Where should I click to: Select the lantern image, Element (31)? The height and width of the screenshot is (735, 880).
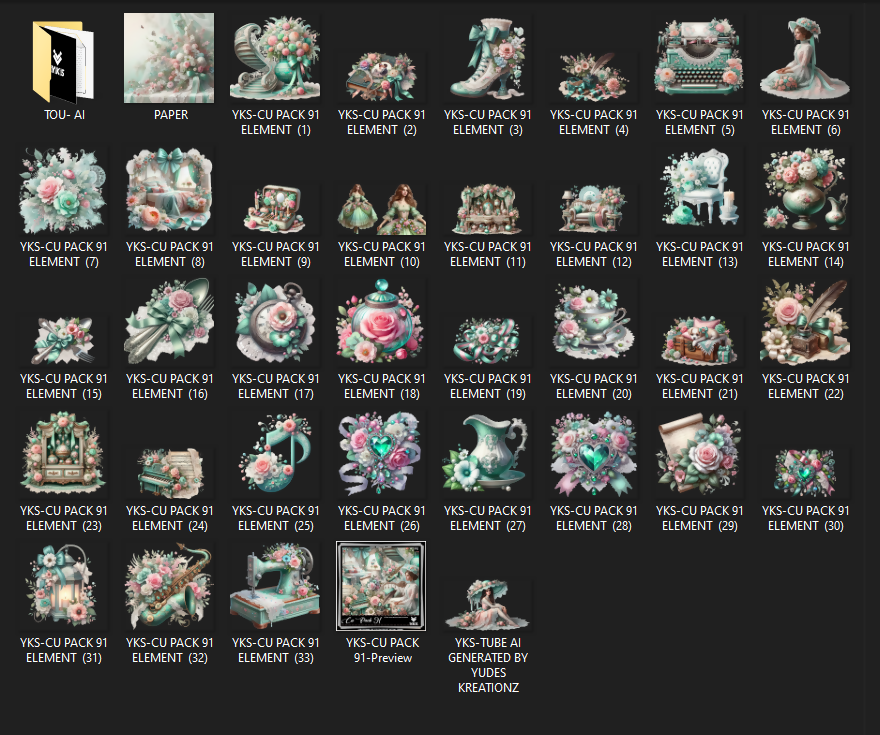point(62,586)
